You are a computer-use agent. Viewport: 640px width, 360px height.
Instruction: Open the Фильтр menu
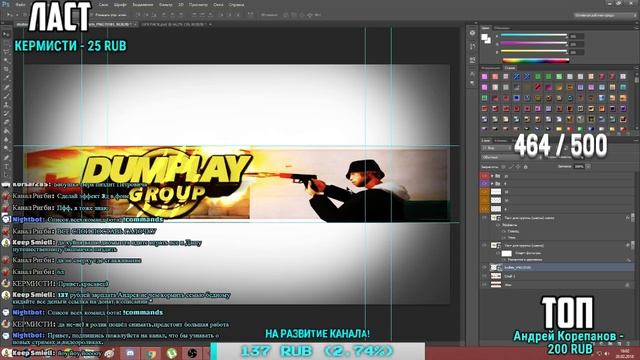click(165, 4)
